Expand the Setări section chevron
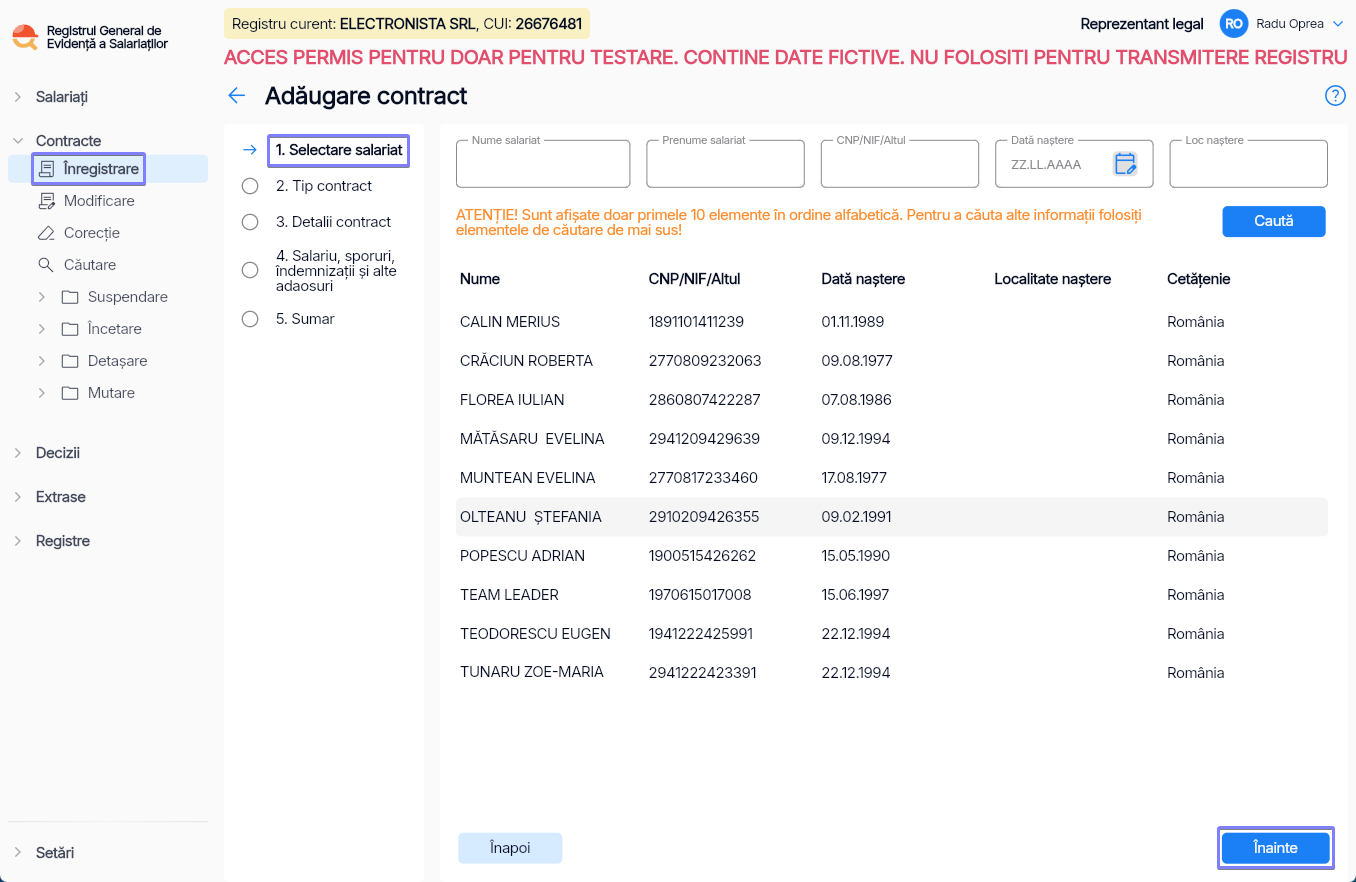The image size is (1356, 882). pos(18,853)
